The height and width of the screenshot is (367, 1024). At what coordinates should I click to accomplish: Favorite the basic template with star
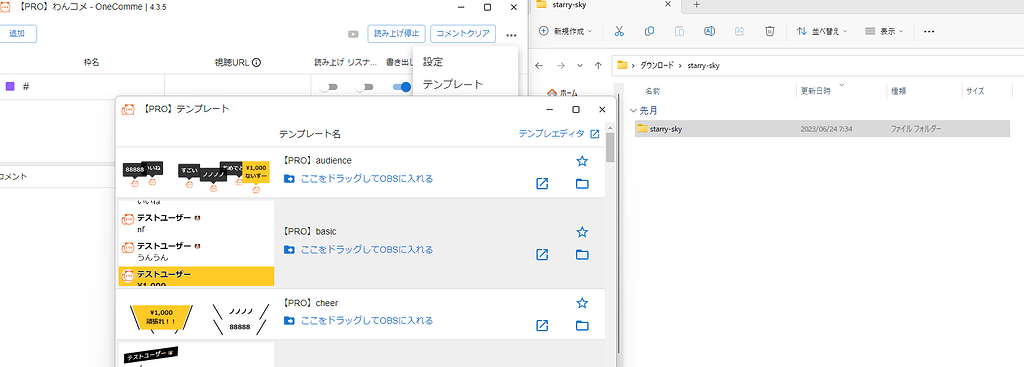point(583,232)
